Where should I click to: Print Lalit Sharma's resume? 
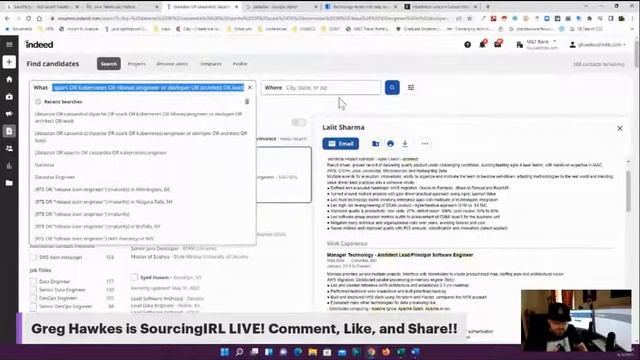tap(390, 144)
